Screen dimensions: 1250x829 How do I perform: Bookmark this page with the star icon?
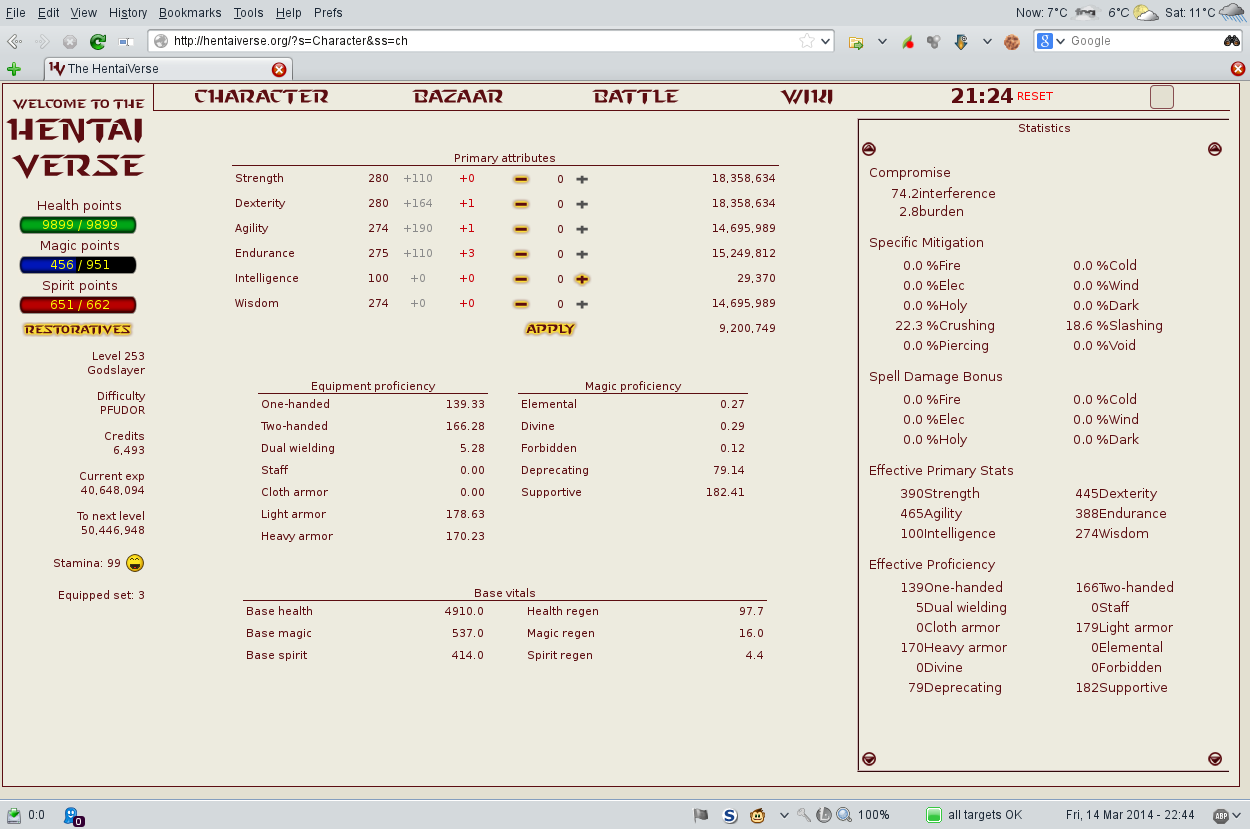tap(806, 41)
